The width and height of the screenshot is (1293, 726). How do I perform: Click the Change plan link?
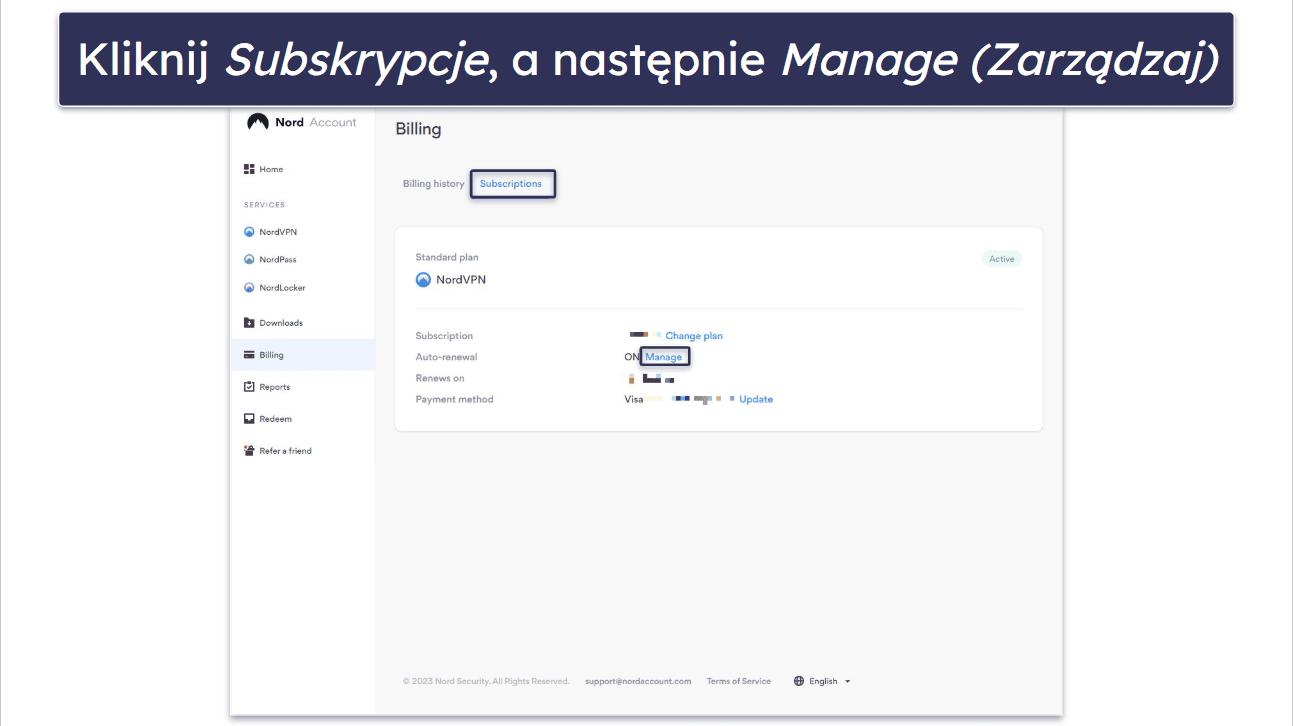[x=694, y=336]
